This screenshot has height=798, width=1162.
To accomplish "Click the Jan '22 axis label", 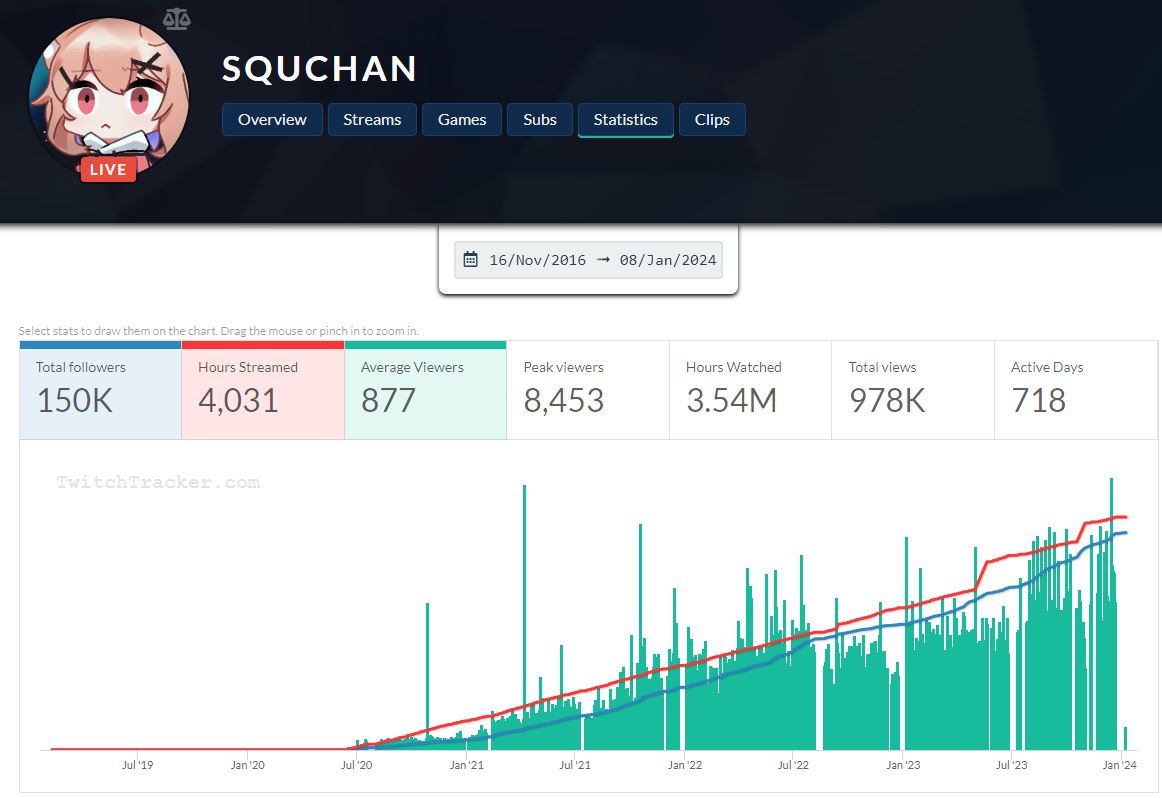I will pos(685,765).
